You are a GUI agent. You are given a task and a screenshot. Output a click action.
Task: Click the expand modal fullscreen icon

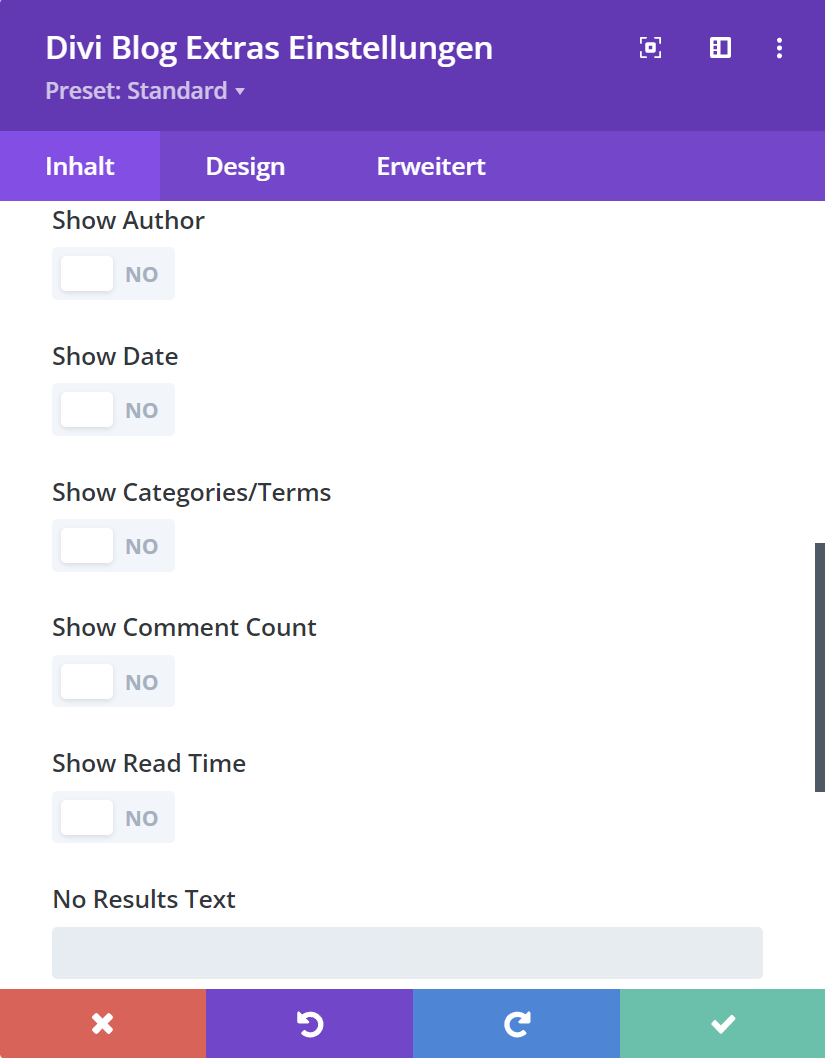pos(650,48)
